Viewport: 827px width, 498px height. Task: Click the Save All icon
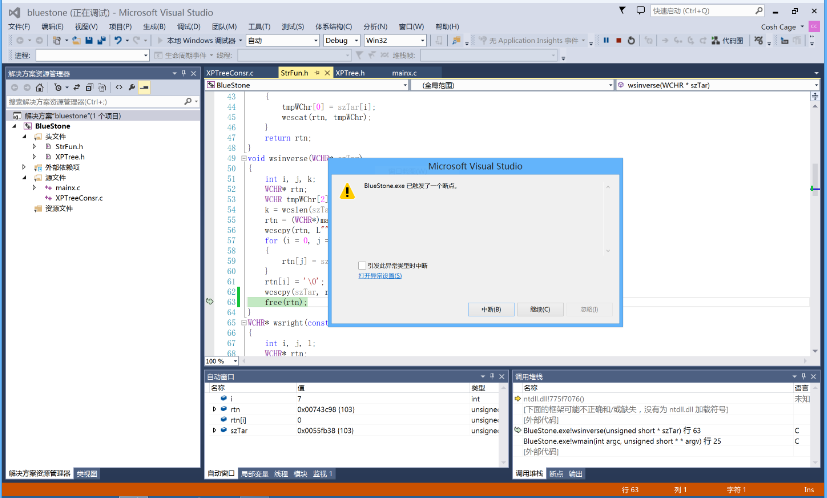coord(101,40)
